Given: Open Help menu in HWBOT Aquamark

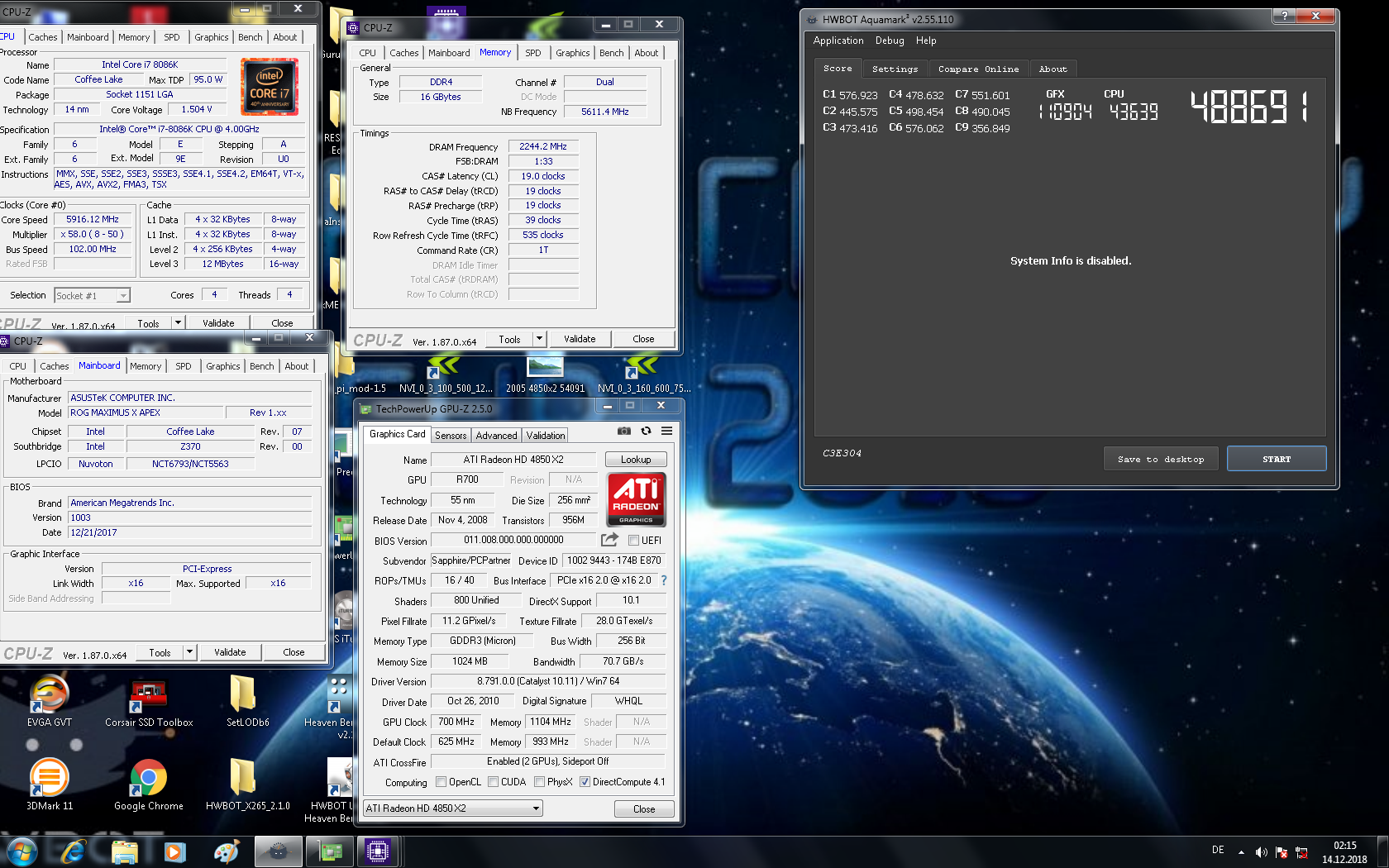Looking at the screenshot, I should [x=926, y=41].
